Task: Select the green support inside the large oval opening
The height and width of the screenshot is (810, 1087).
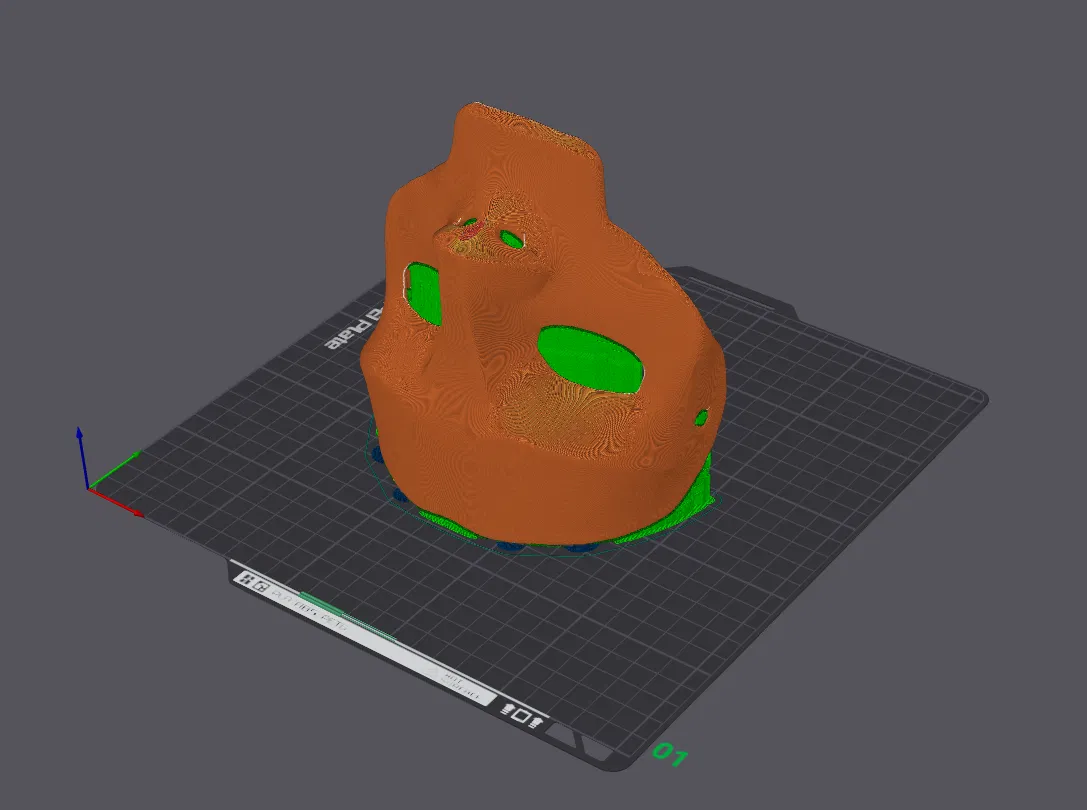Action: 589,359
